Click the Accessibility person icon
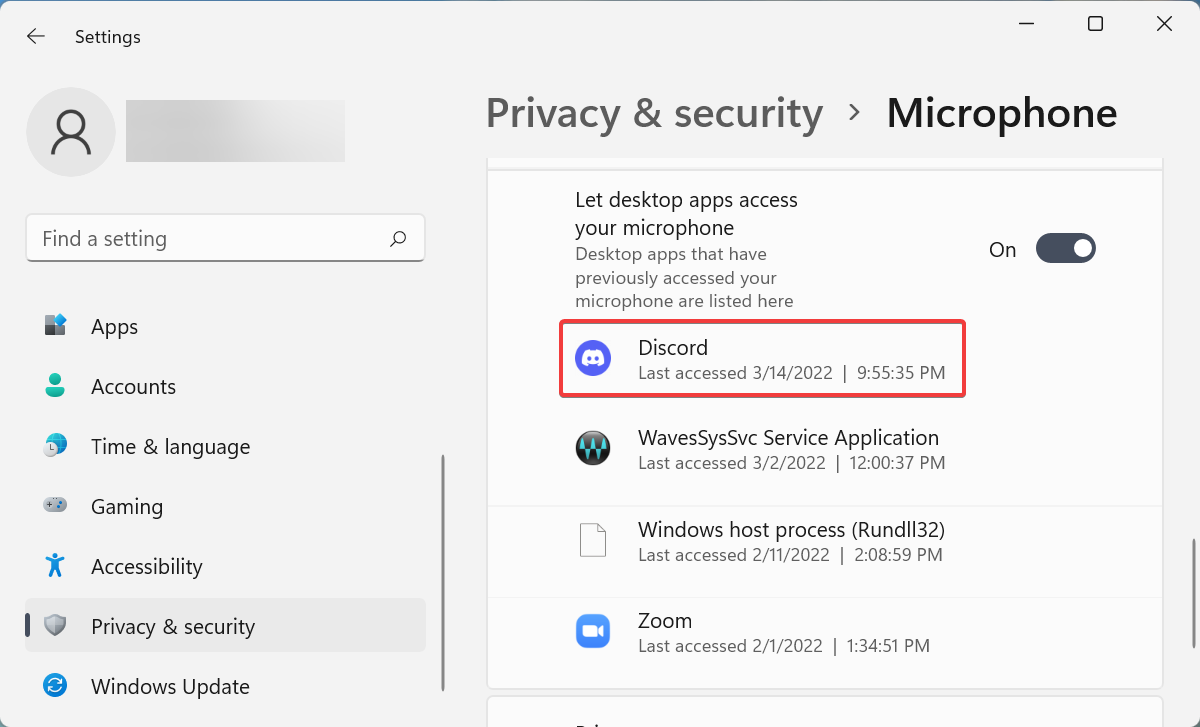The image size is (1200, 727). (x=55, y=566)
